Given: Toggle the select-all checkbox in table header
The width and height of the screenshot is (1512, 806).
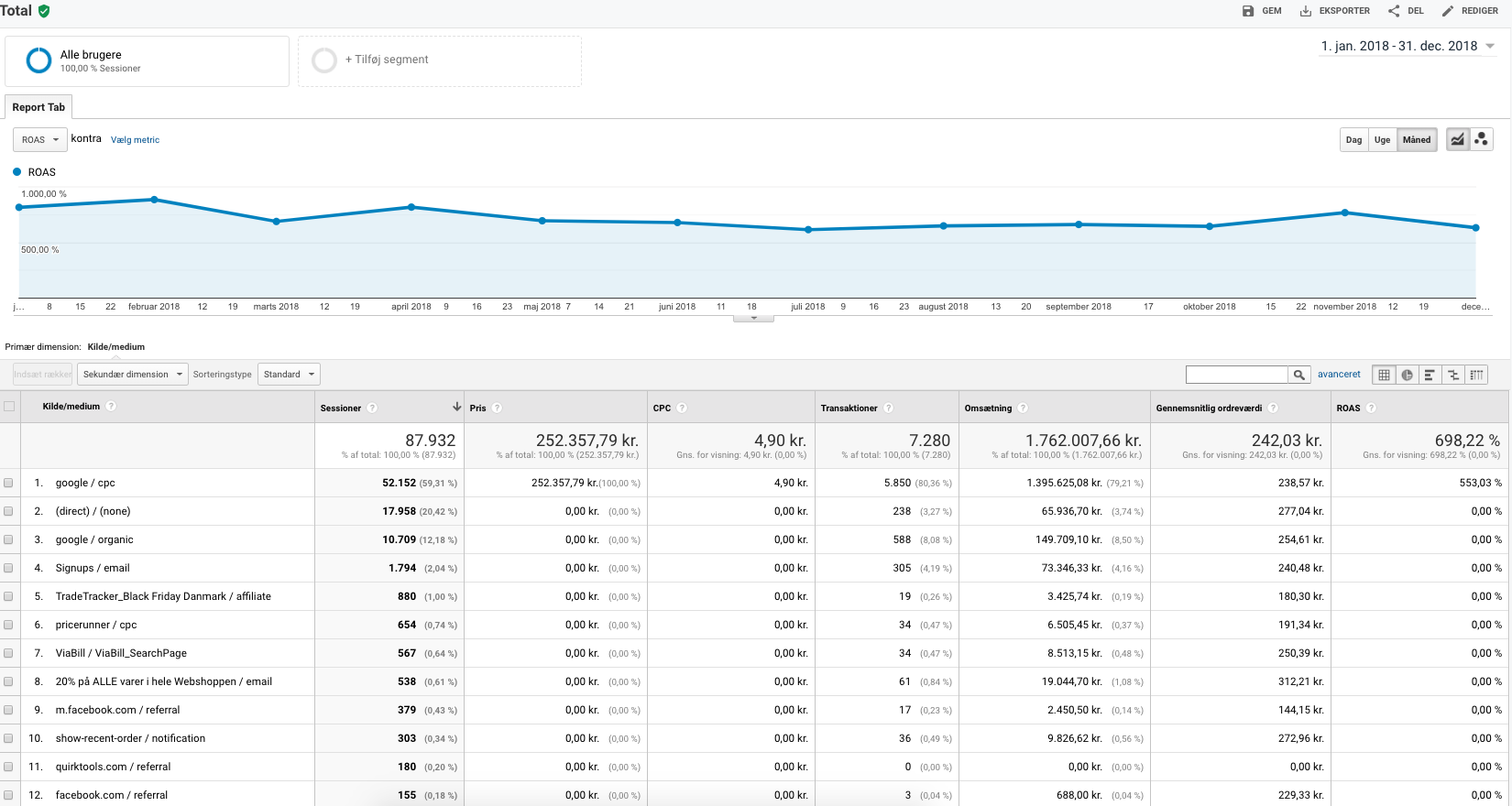Looking at the screenshot, I should pos(9,407).
